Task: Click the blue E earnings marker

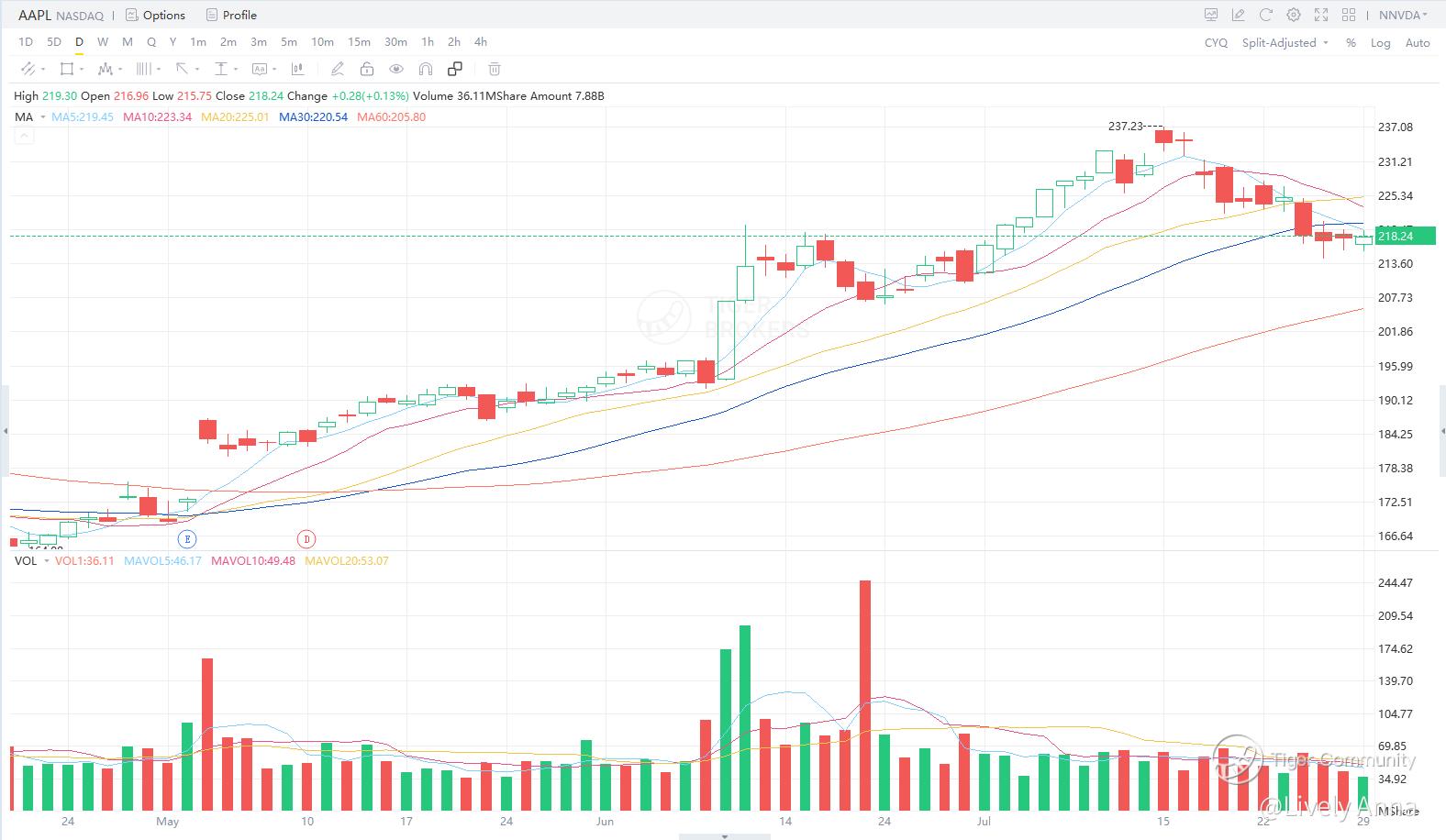Action: point(187,538)
